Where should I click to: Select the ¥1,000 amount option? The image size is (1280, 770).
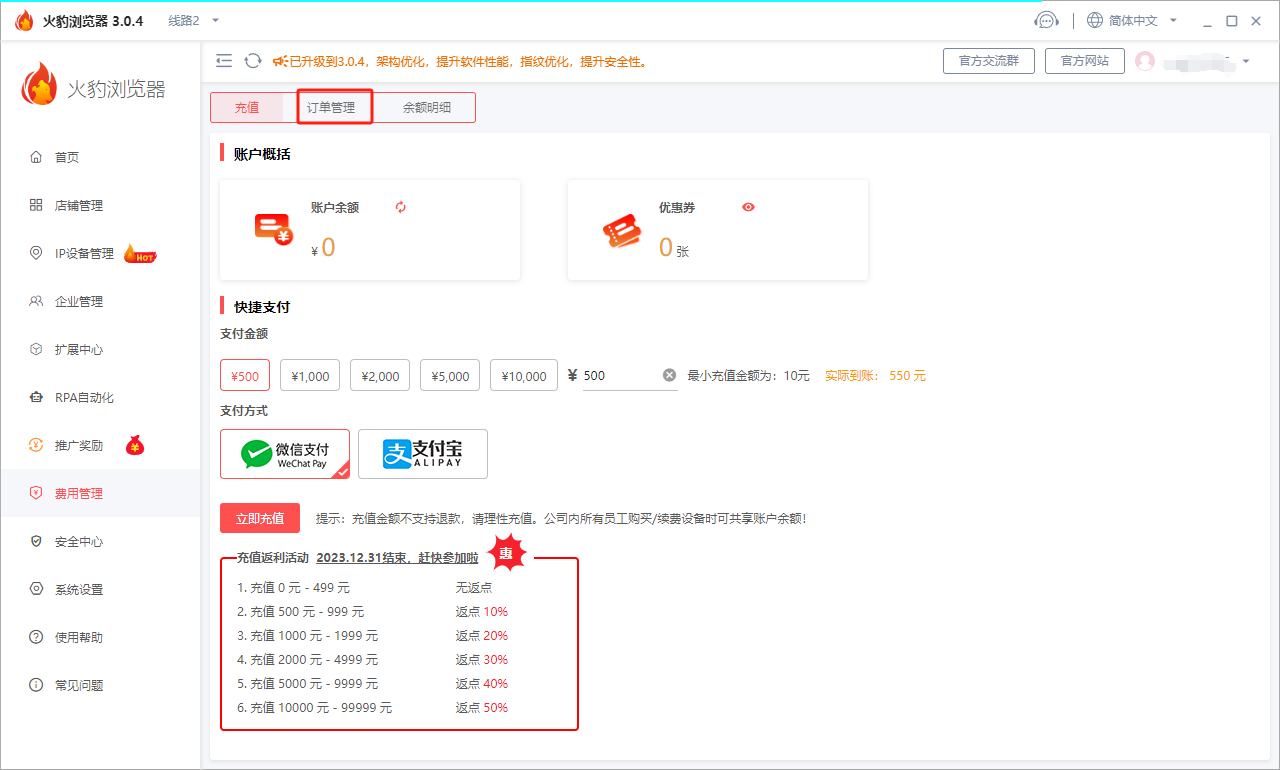[310, 376]
